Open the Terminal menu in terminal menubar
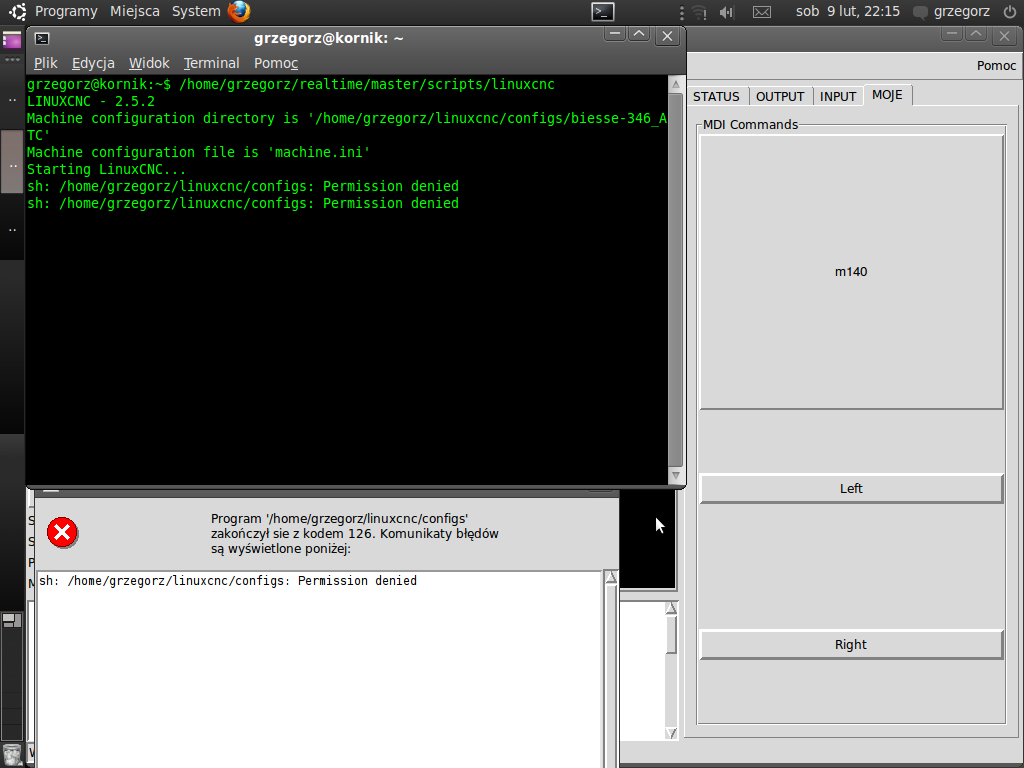The height and width of the screenshot is (768, 1024). (212, 63)
